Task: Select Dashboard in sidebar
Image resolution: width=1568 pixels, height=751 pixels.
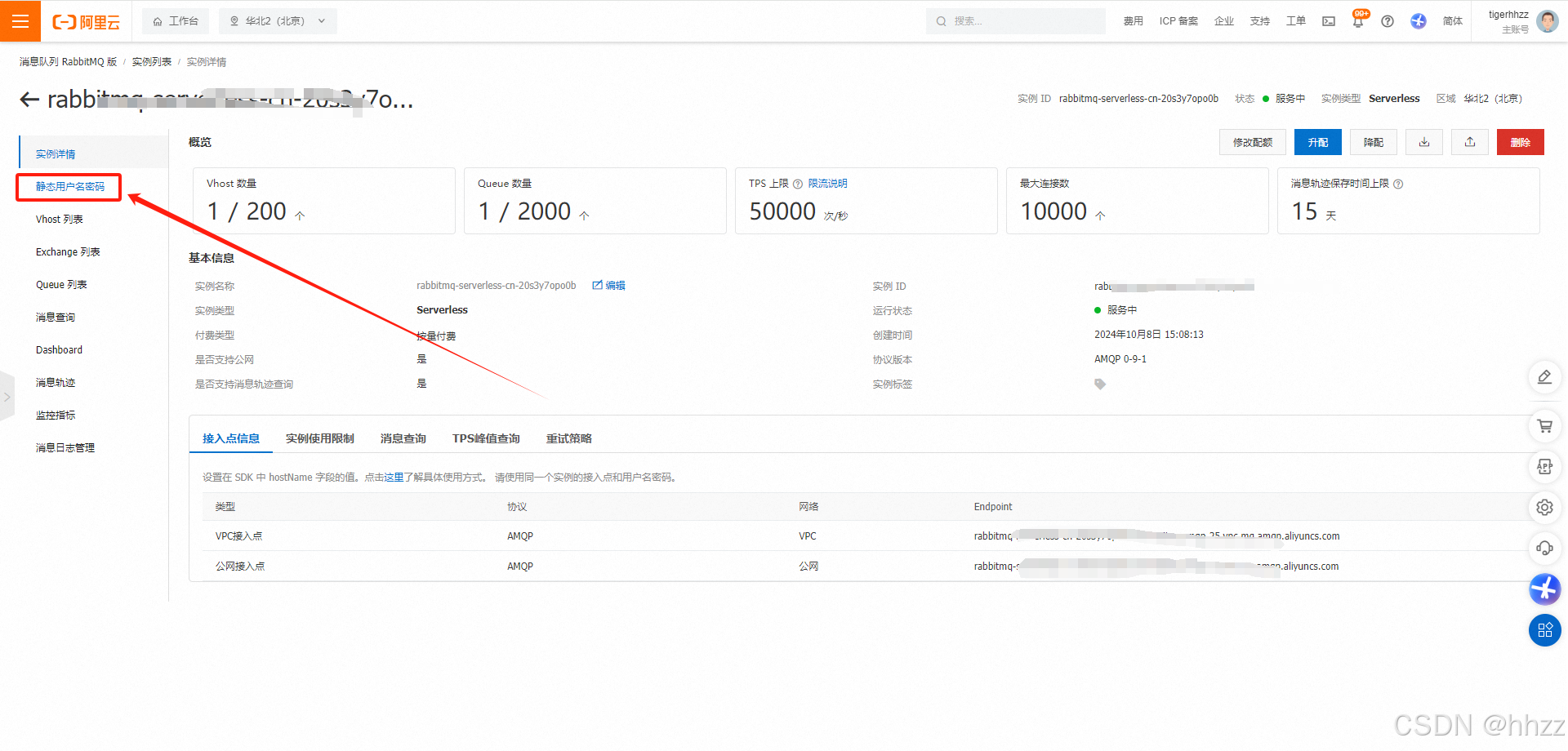Action: (x=59, y=350)
